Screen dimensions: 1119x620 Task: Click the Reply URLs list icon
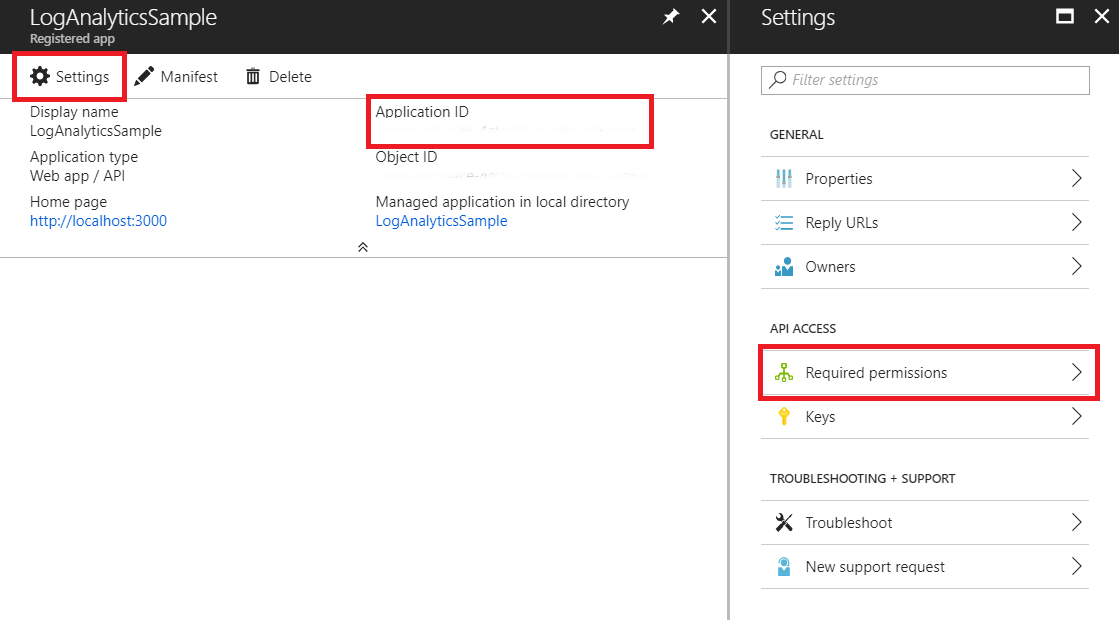click(784, 223)
